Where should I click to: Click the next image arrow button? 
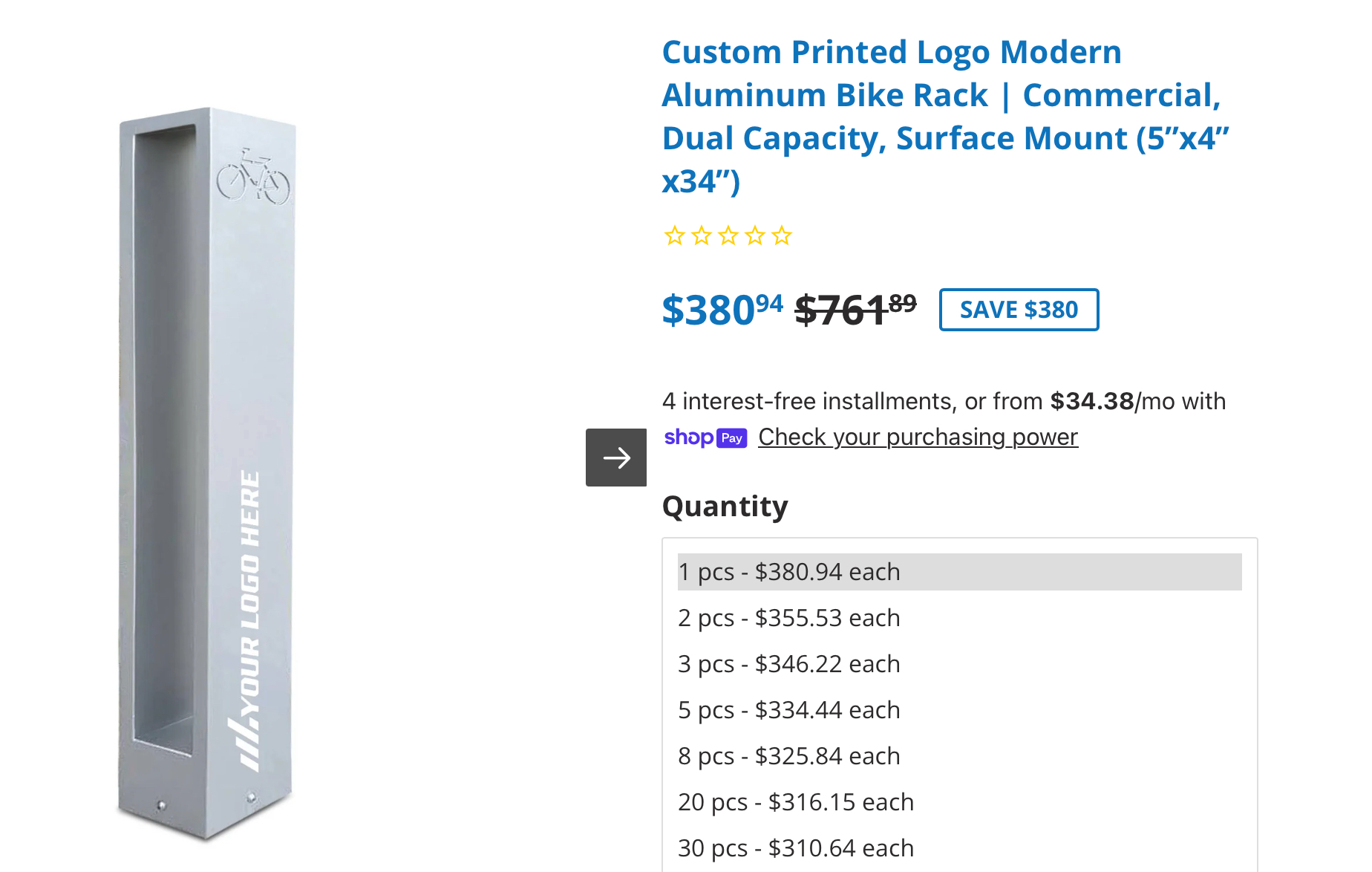615,458
